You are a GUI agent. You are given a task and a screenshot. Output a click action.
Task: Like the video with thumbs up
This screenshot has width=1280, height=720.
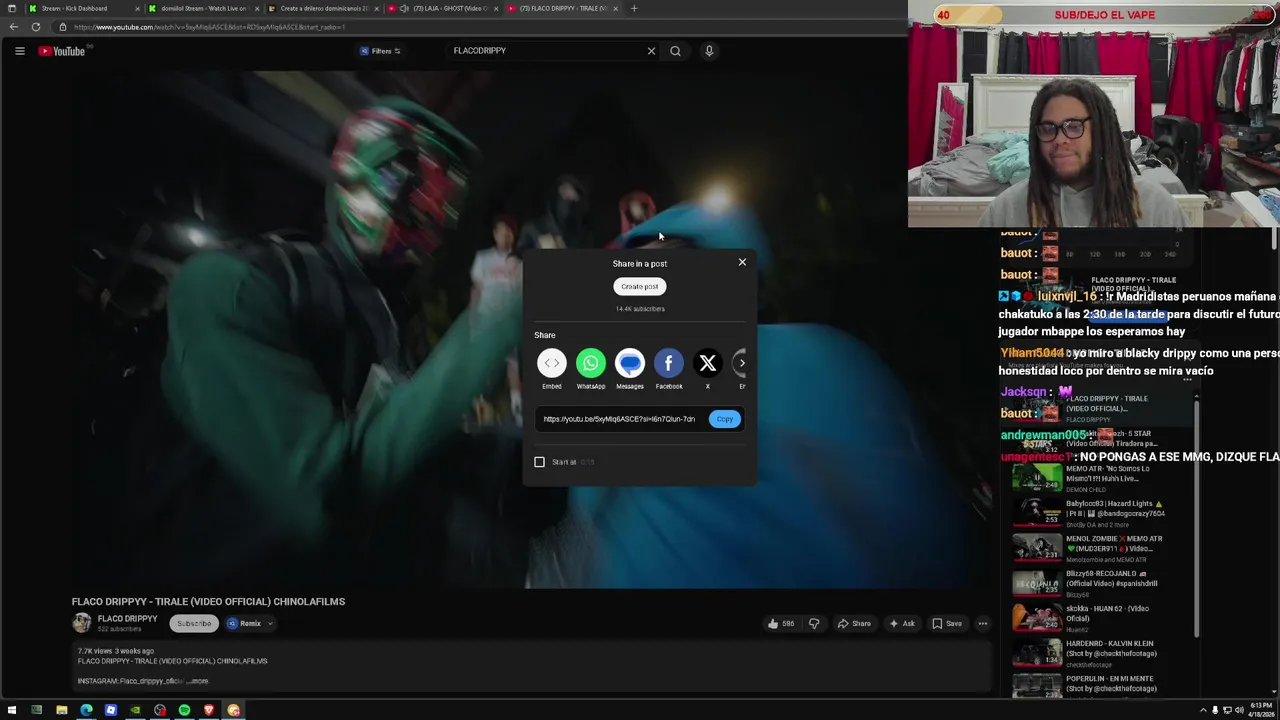[x=781, y=624]
